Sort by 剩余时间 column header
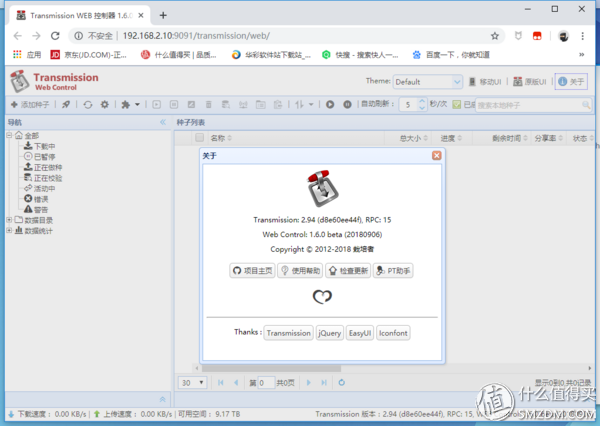Viewport: 600px width, 426px height. coord(510,138)
